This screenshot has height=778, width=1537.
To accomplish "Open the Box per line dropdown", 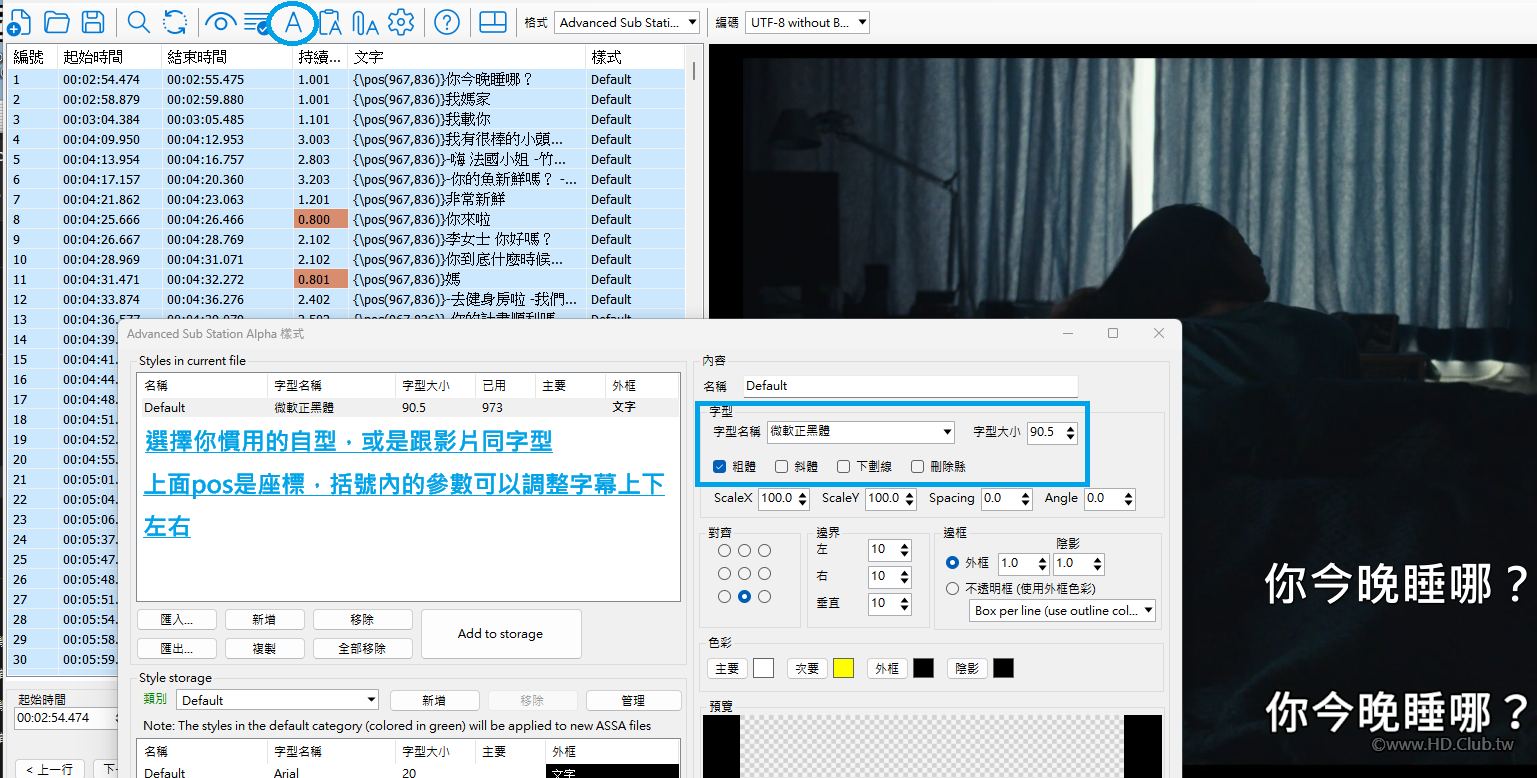I will pos(1063,611).
